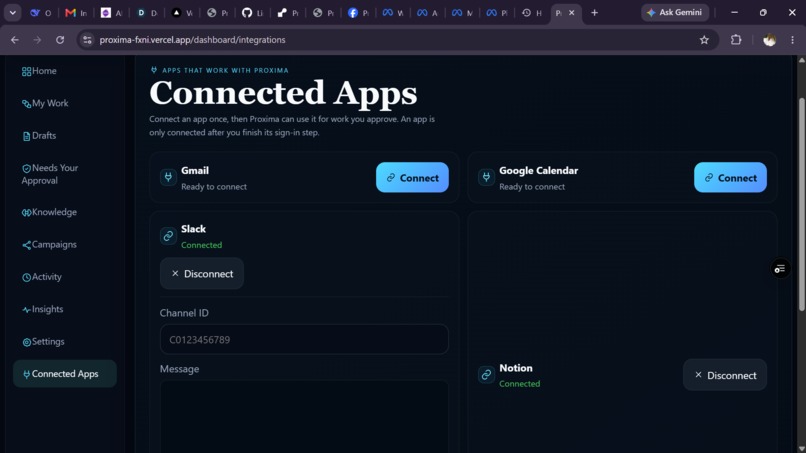The width and height of the screenshot is (806, 453).
Task: Open the Home page in sidebar
Action: coord(39,71)
